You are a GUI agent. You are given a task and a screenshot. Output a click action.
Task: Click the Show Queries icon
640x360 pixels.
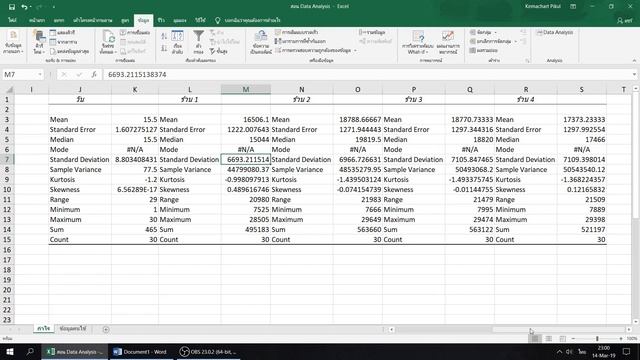click(53, 32)
